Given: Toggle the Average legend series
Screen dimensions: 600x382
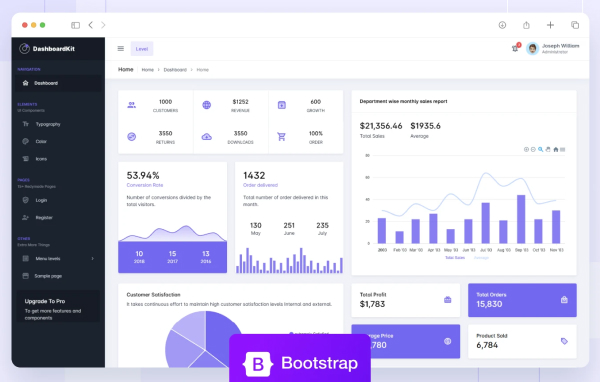Looking at the screenshot, I should coord(481,258).
